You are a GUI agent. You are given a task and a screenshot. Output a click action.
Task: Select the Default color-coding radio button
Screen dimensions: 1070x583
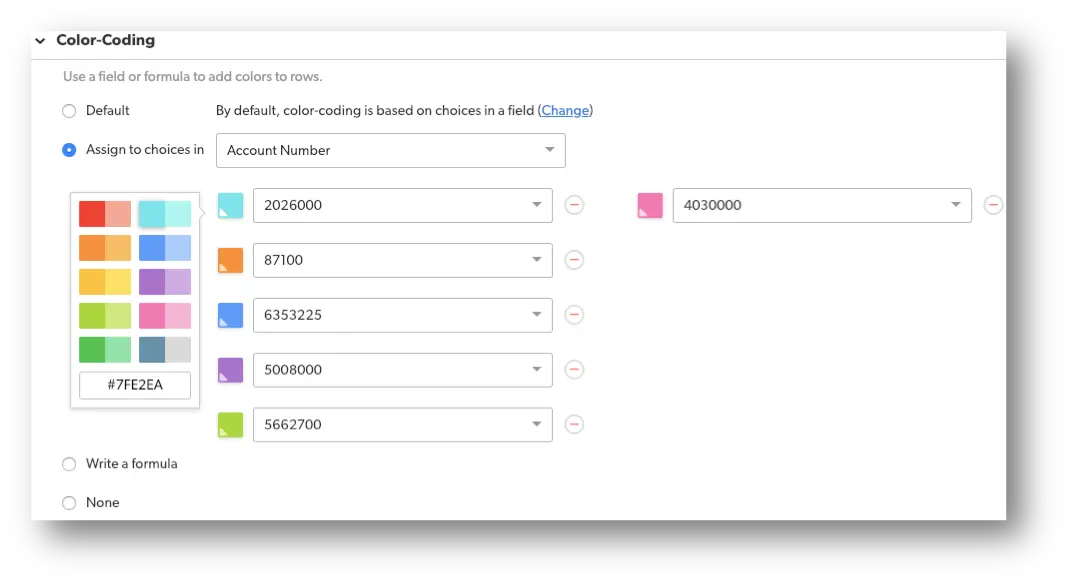tap(69, 111)
